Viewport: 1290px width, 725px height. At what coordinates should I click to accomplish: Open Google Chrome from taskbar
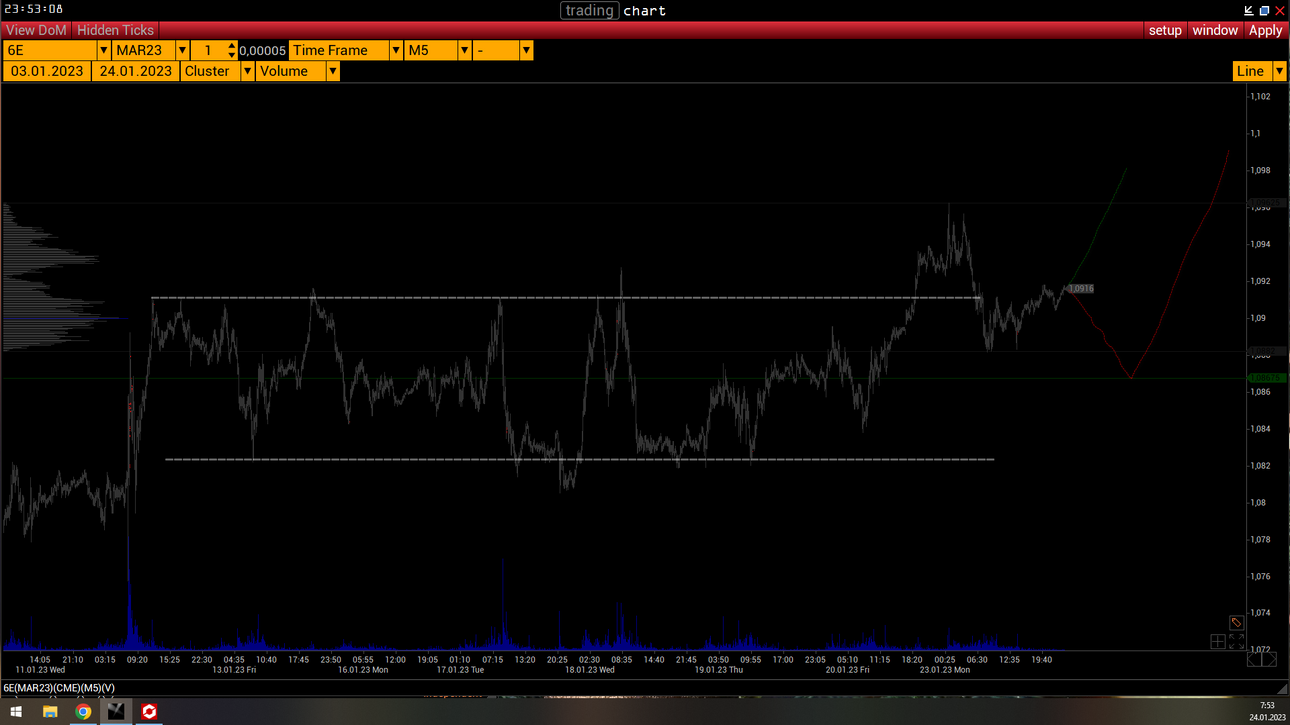click(84, 712)
